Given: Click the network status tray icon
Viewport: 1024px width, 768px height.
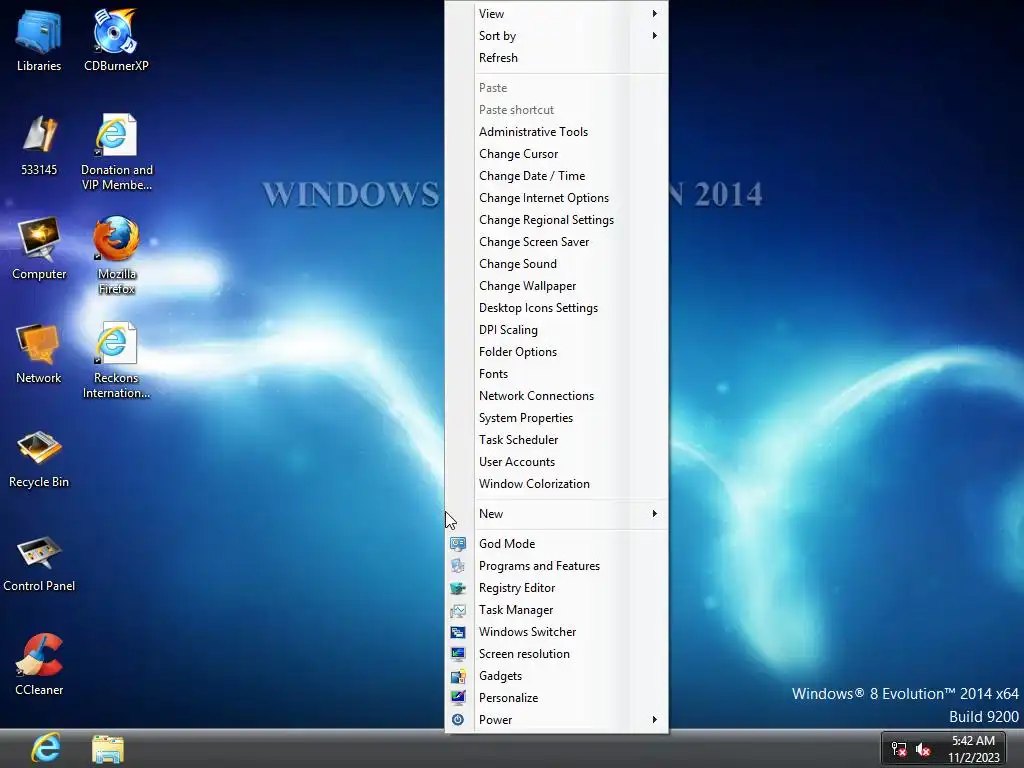Looking at the screenshot, I should pyautogui.click(x=899, y=749).
